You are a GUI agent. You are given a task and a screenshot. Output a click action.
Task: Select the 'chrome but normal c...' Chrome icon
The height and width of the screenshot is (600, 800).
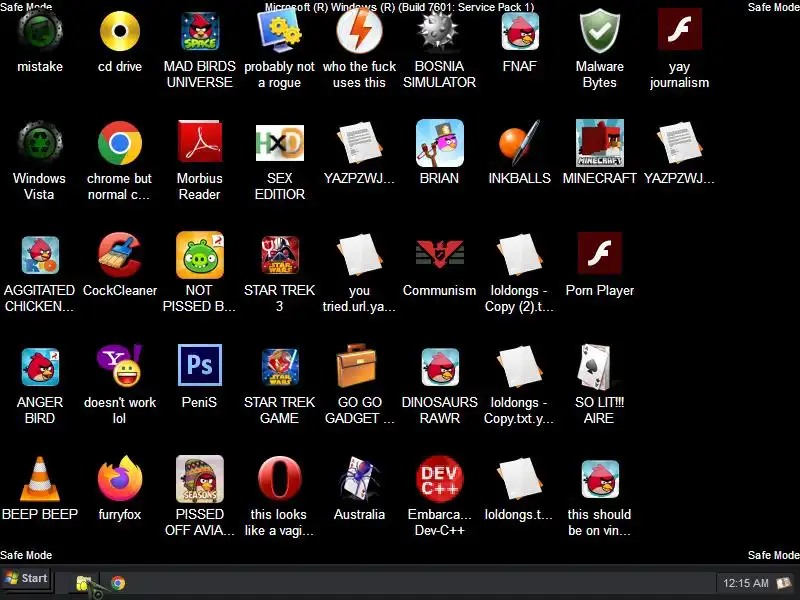tap(120, 143)
